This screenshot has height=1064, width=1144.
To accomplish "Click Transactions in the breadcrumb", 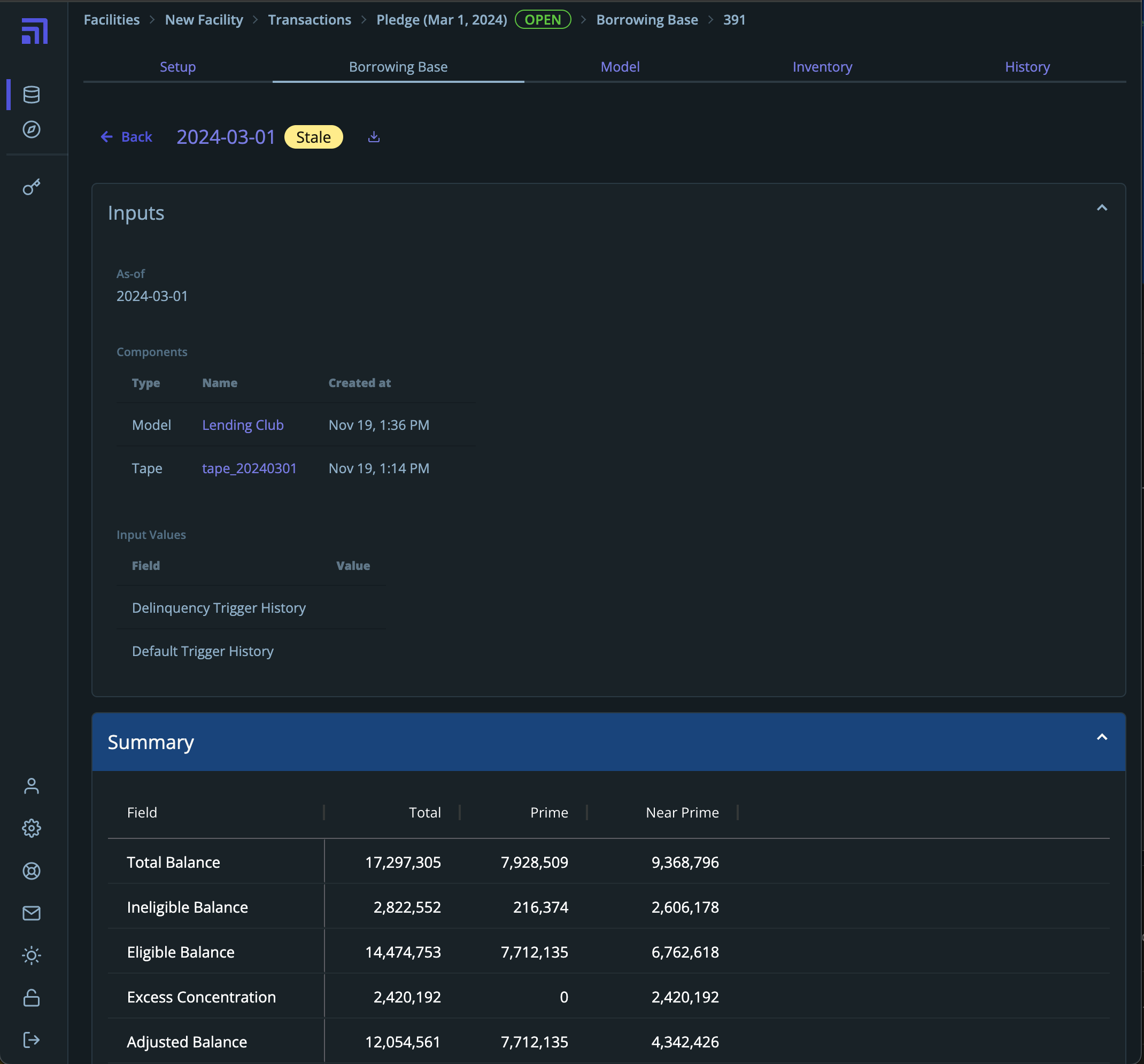I will point(309,20).
